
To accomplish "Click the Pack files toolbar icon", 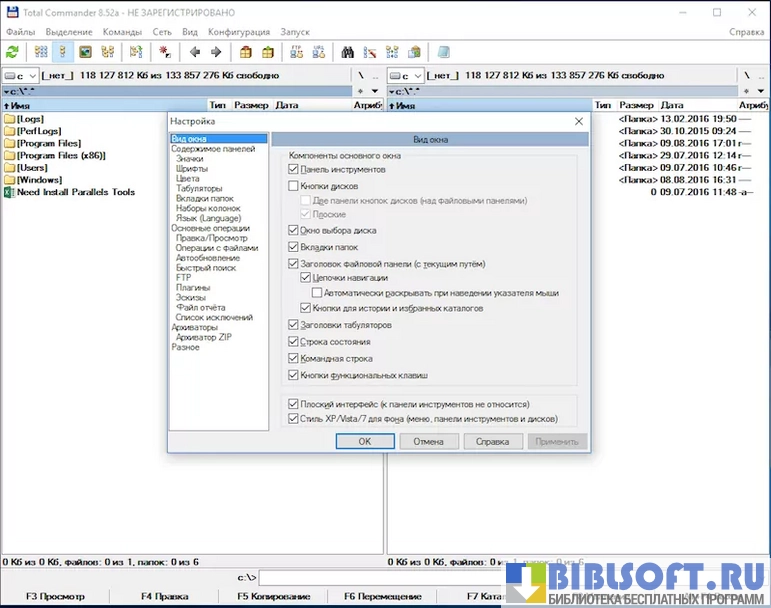I will (246, 52).
